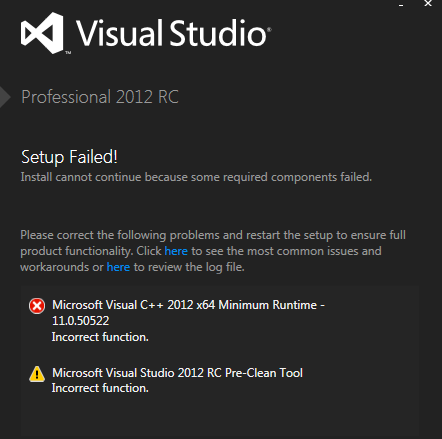Click the red error icon beside Visual C++ Runtime
The height and width of the screenshot is (439, 442).
coord(37,306)
